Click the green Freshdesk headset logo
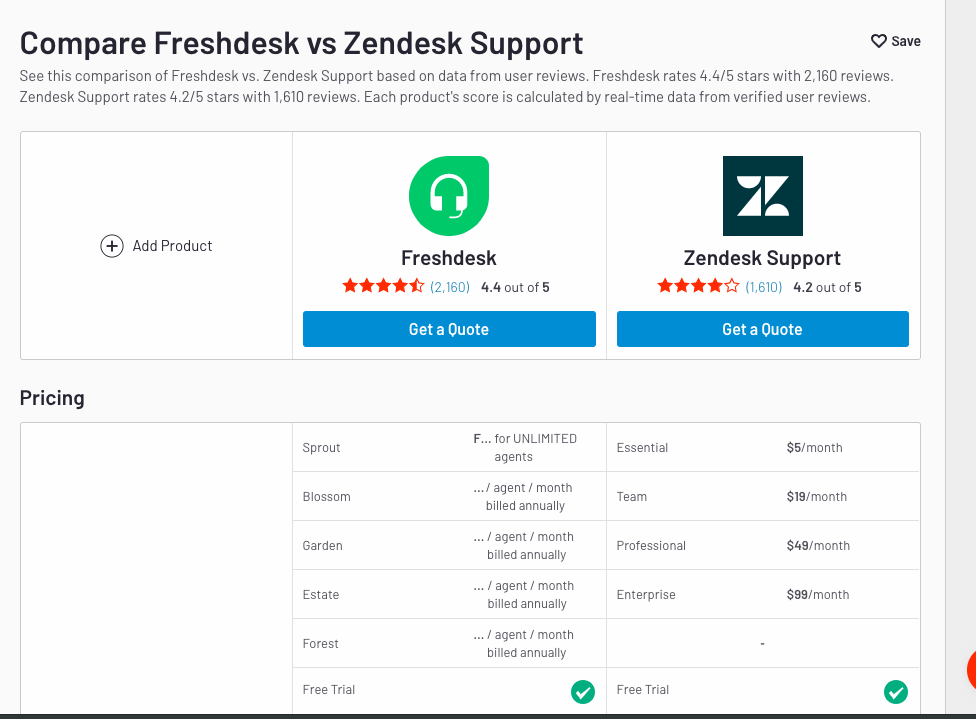The image size is (976, 719). tap(449, 196)
